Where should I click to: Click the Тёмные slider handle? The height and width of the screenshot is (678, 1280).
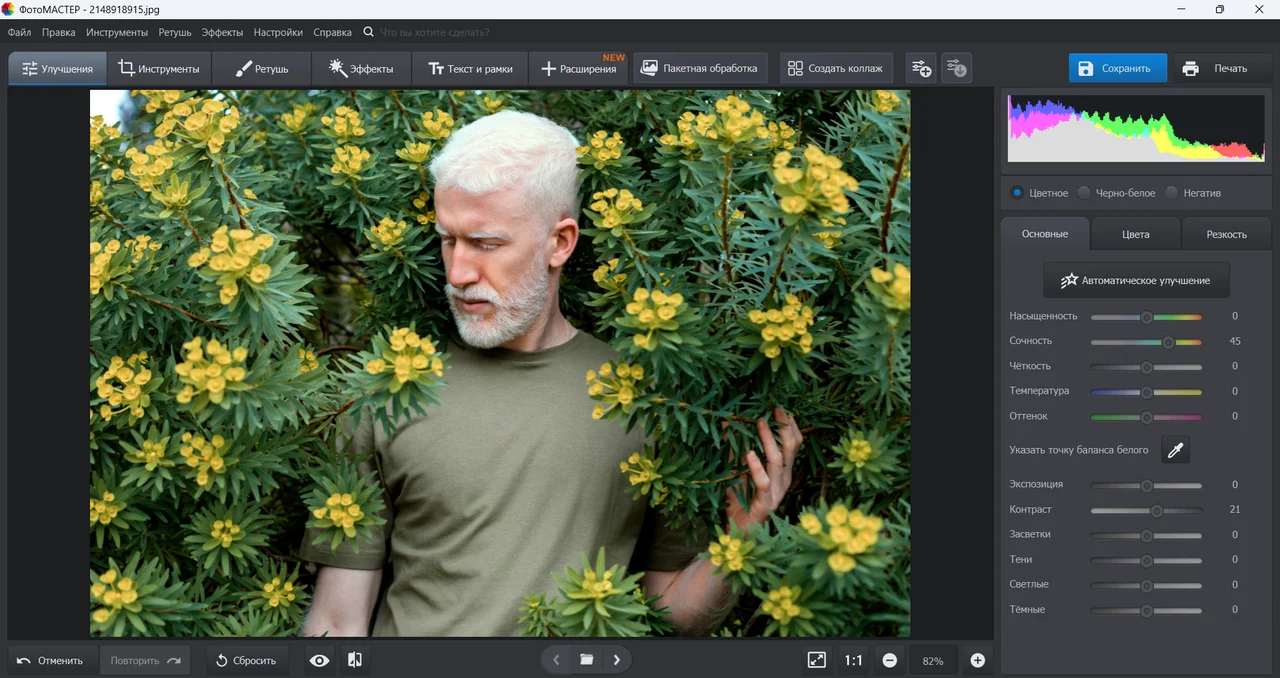(1147, 610)
